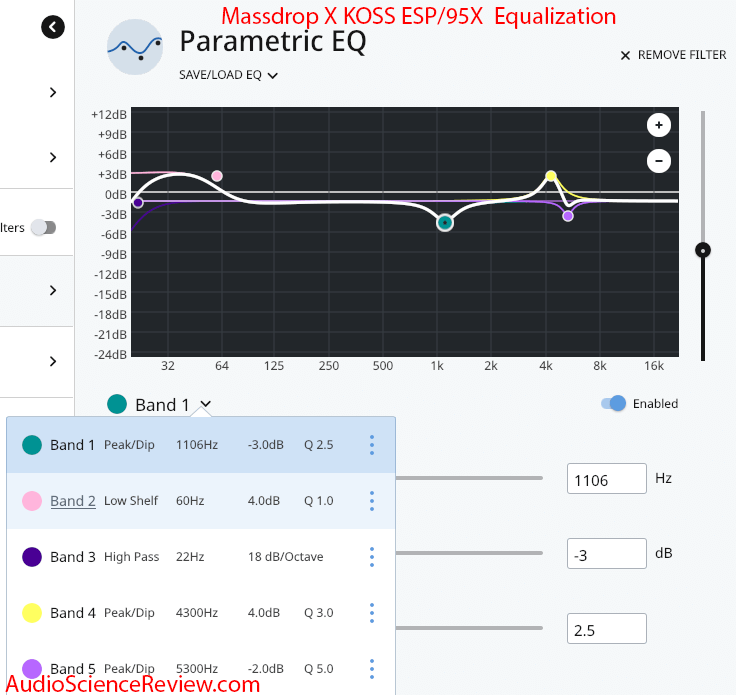
Task: Choose Band 2 Low Shelf 60Hz in list
Action: 201,501
